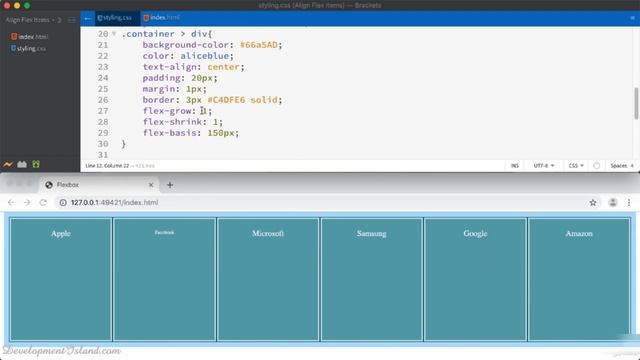Collapse the fold arrow at line 20
640x360 pixels.
point(114,33)
